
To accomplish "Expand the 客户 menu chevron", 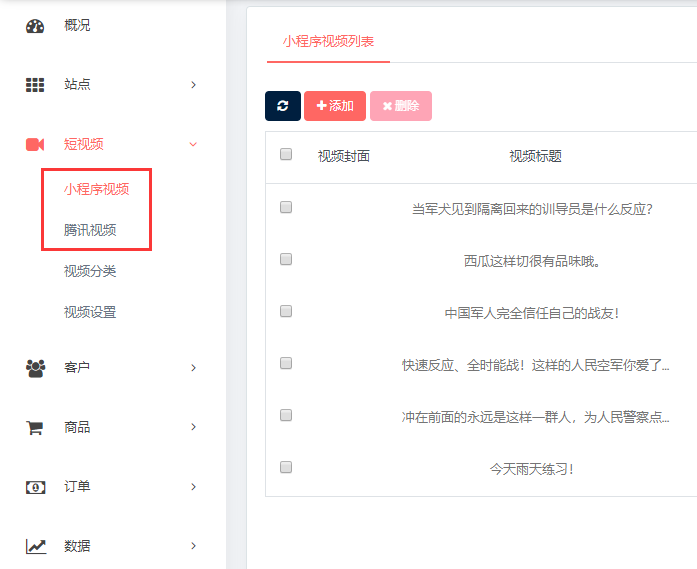I will pyautogui.click(x=193, y=368).
